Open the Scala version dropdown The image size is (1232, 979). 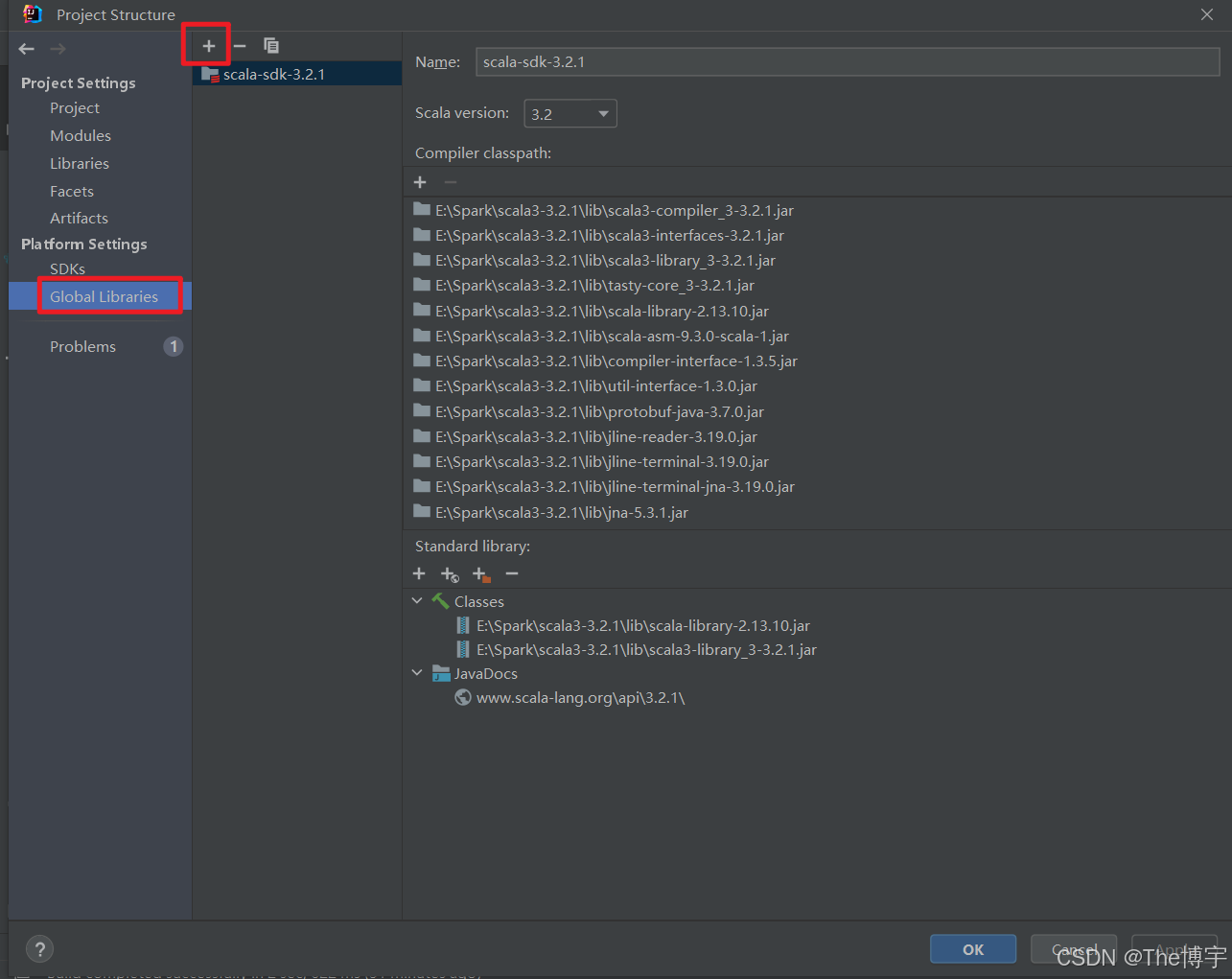[x=570, y=113]
